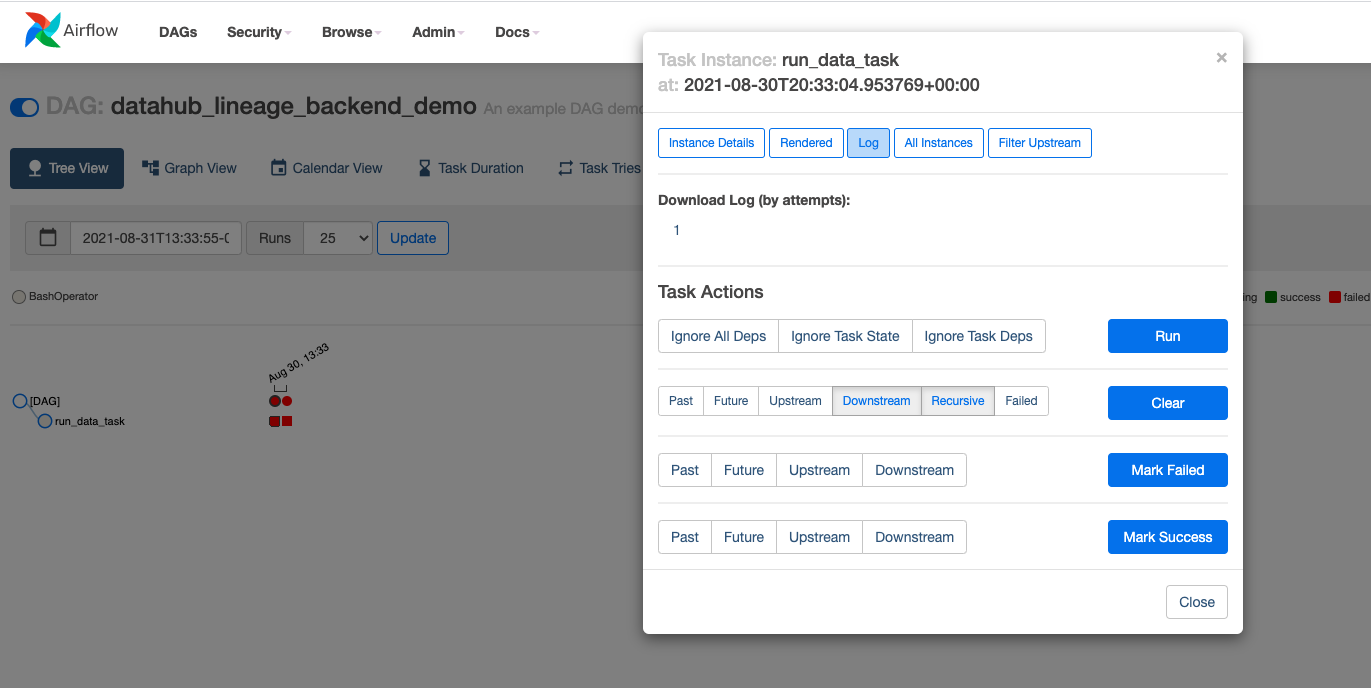Screen dimensions: 1371x688
Task: Click the Airflow pinwheel logo
Action: [x=42, y=31]
